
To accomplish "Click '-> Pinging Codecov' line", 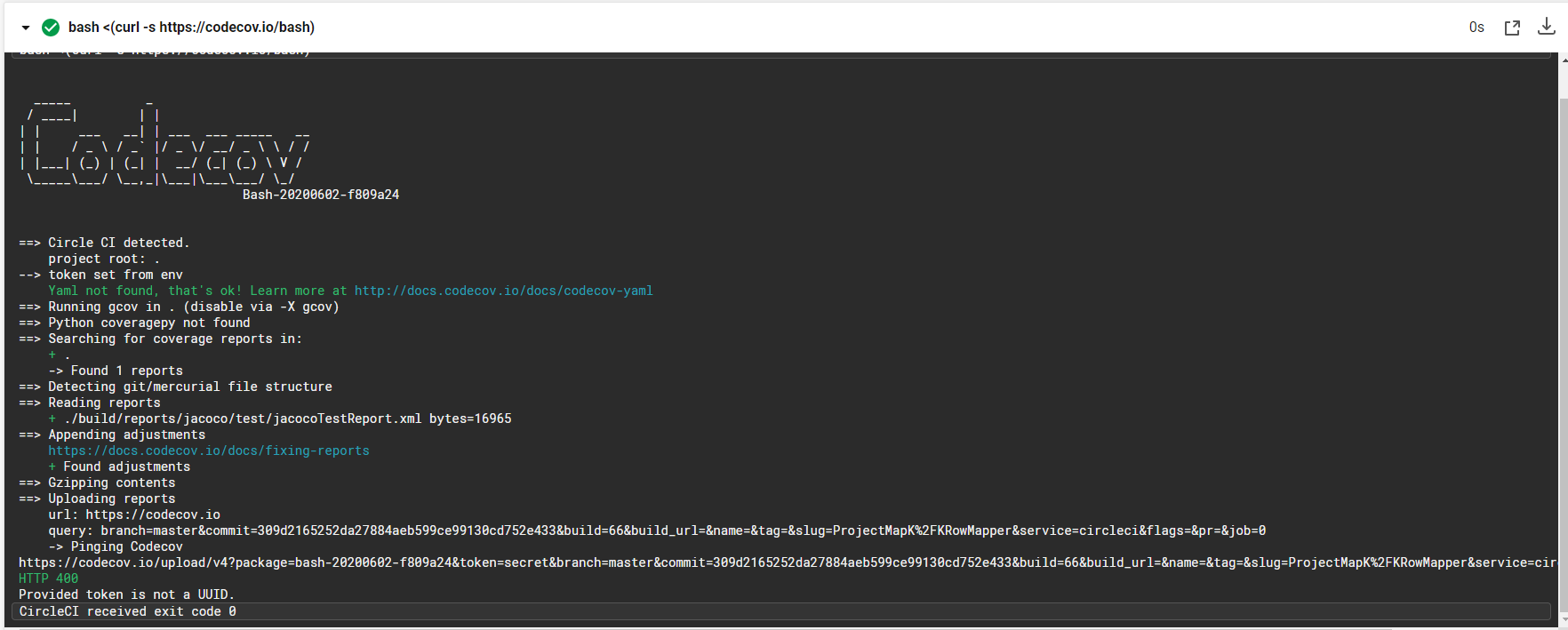I will [116, 546].
